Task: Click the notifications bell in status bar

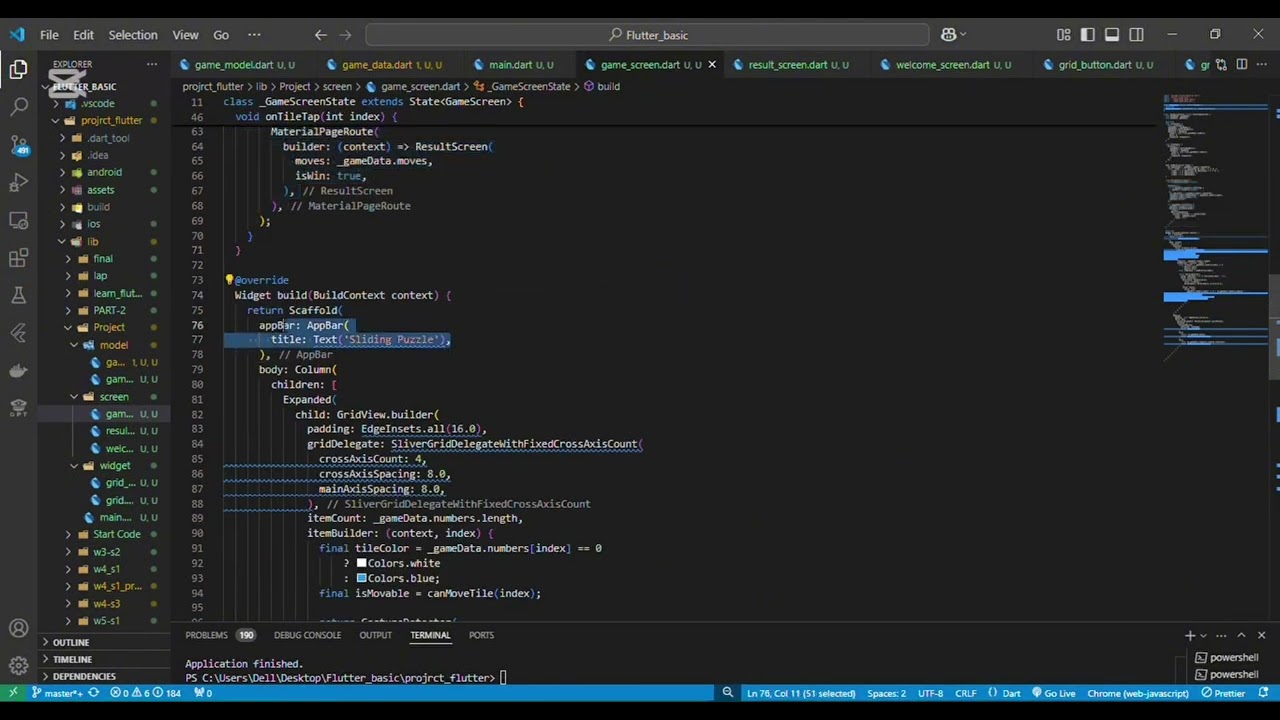Action: [1263, 693]
